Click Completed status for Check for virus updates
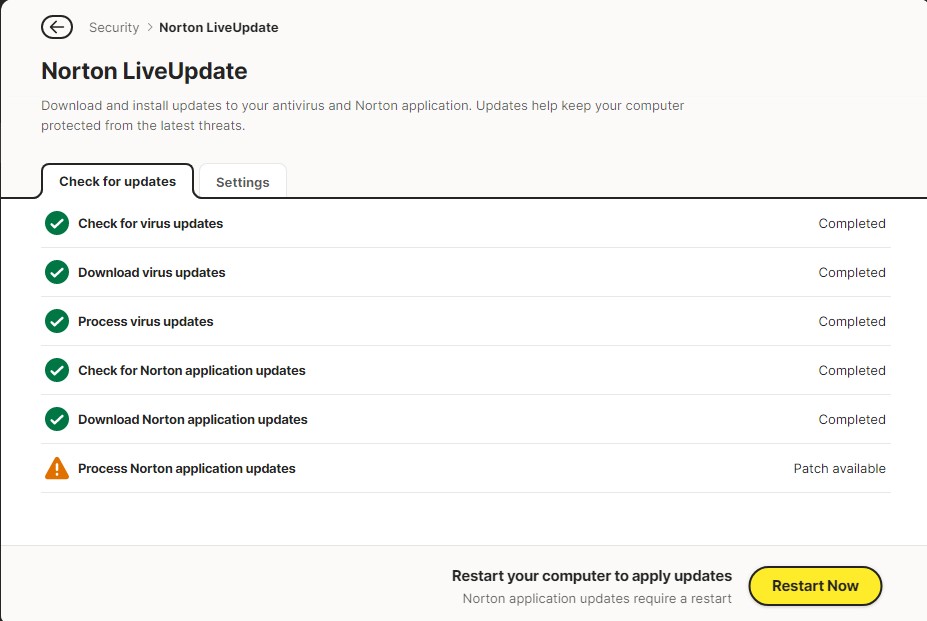 (x=852, y=224)
